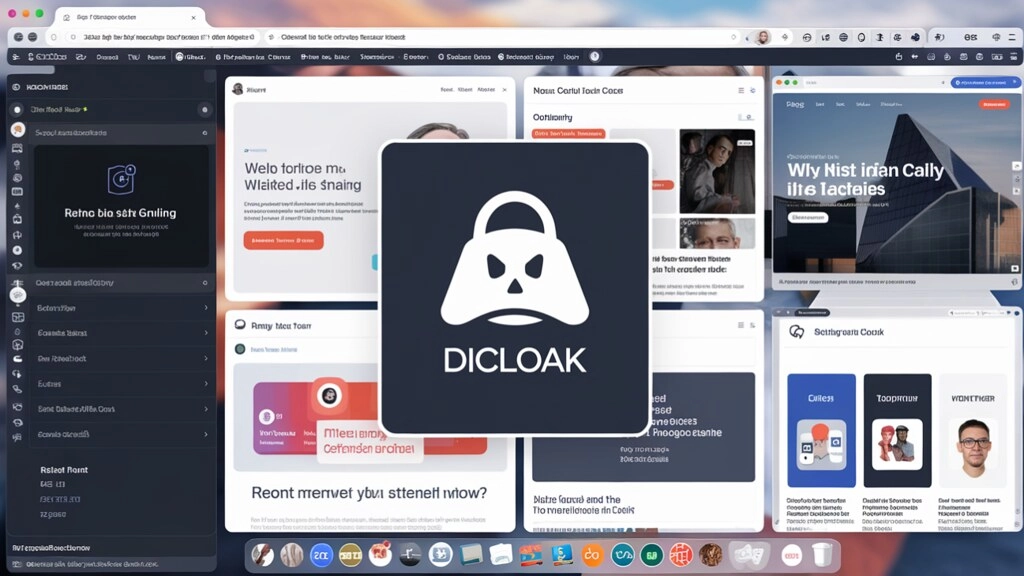This screenshot has height=576, width=1024.
Task: Click the red subscribe button on the right webpage
Action: pos(994,104)
